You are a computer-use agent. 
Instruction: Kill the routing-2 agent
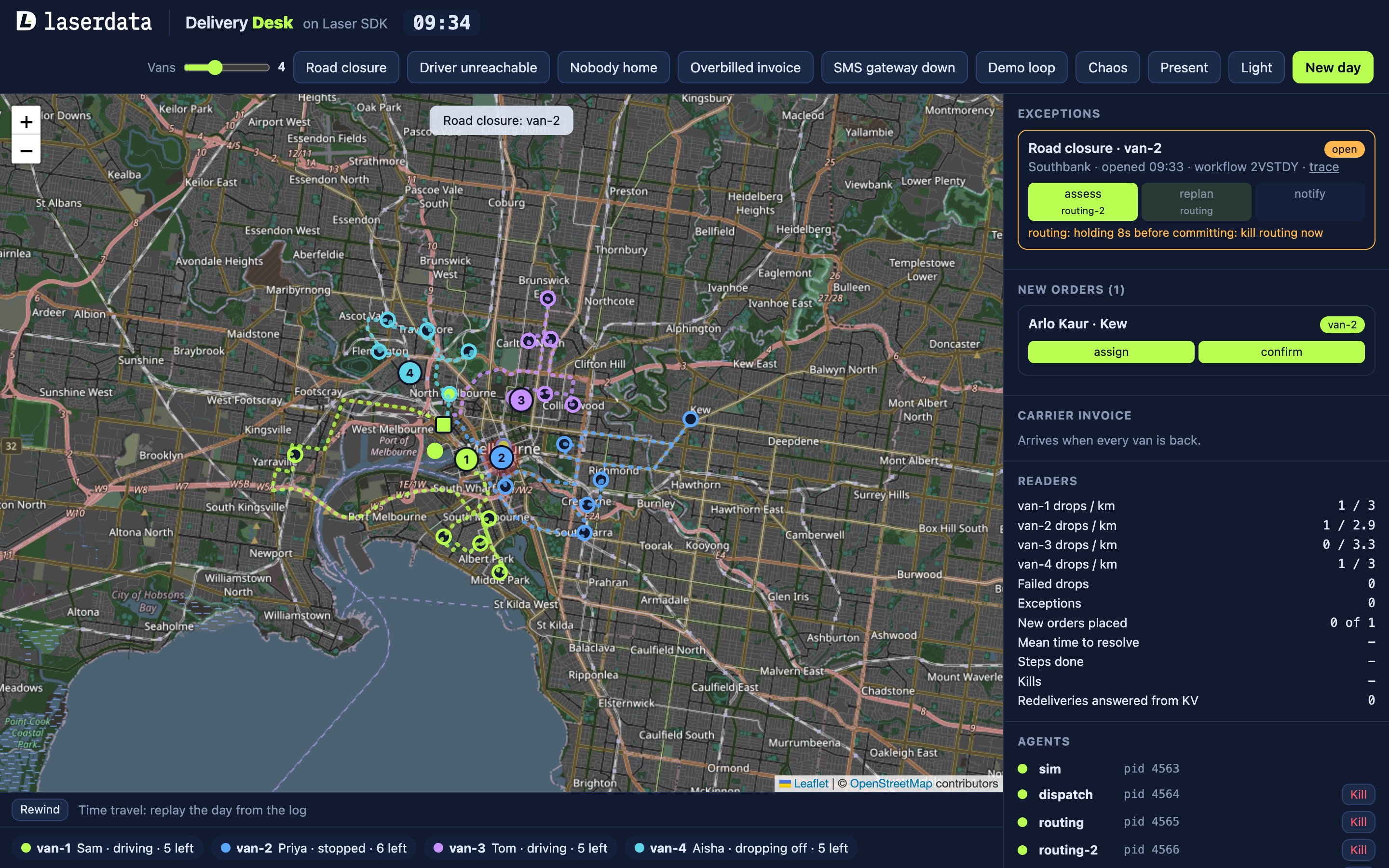pos(1358,850)
